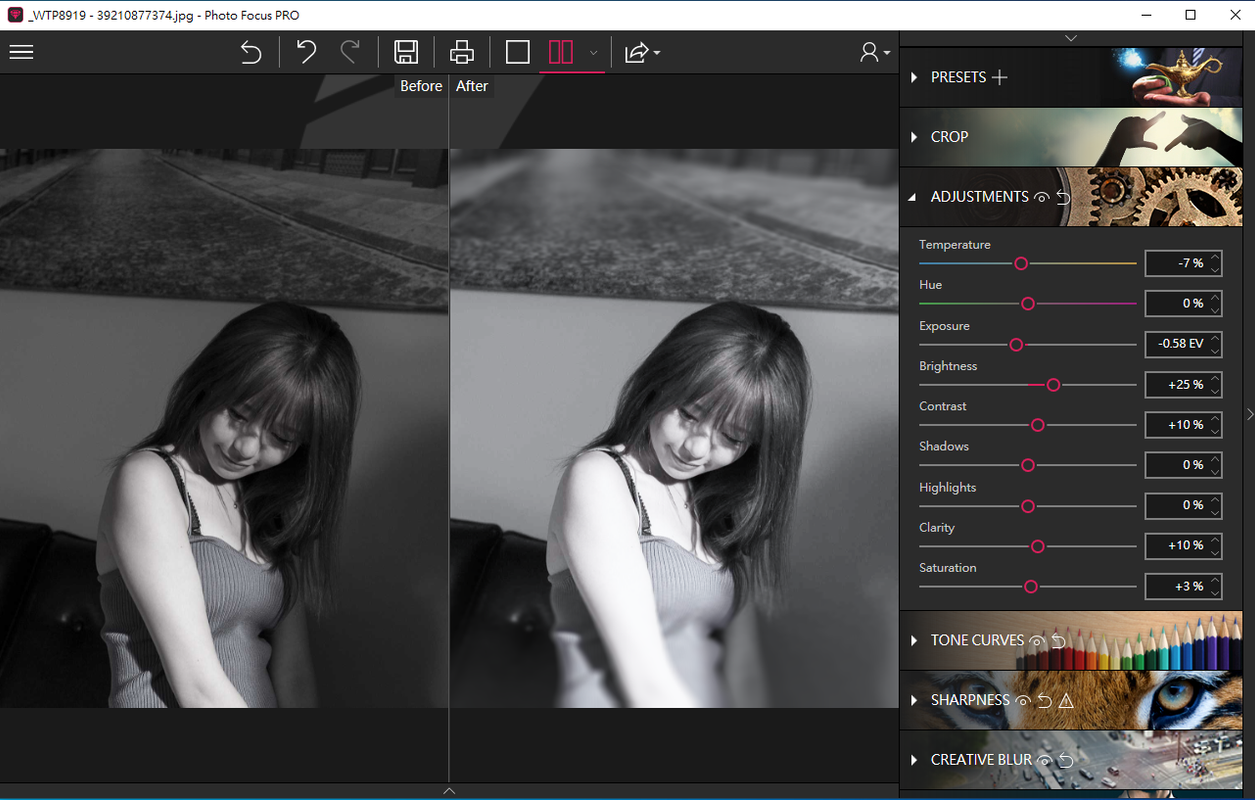
Task: Reset Sharpness settings
Action: [1044, 700]
